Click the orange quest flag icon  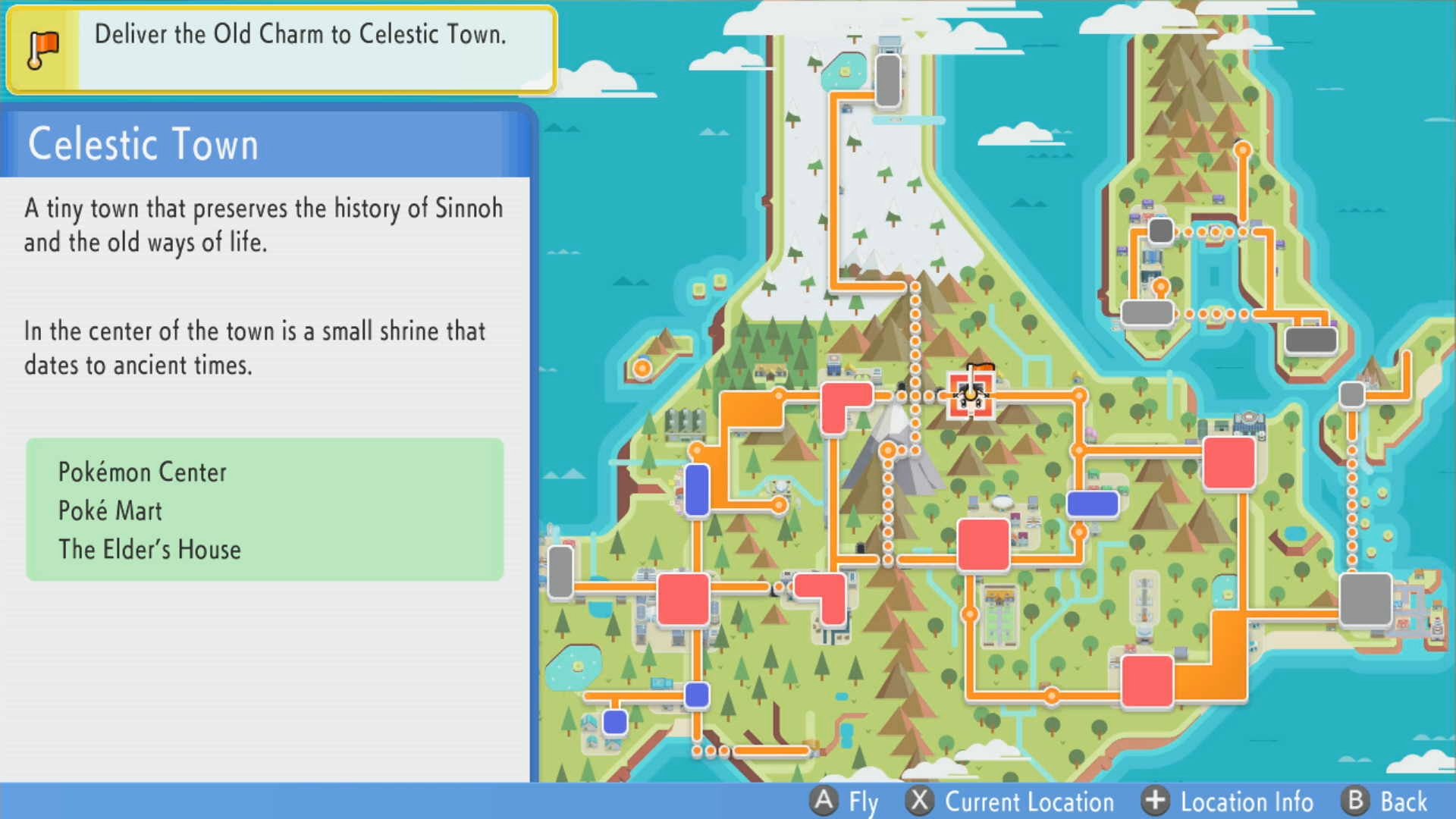point(43,51)
